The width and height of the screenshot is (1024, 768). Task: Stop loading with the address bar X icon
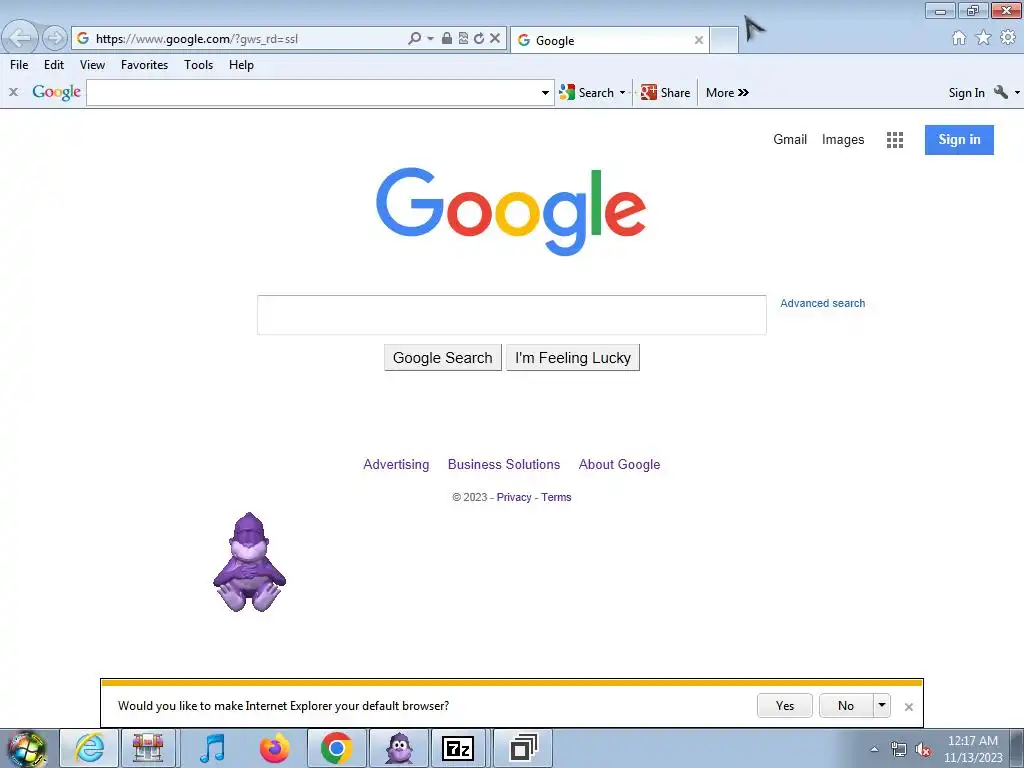point(495,38)
